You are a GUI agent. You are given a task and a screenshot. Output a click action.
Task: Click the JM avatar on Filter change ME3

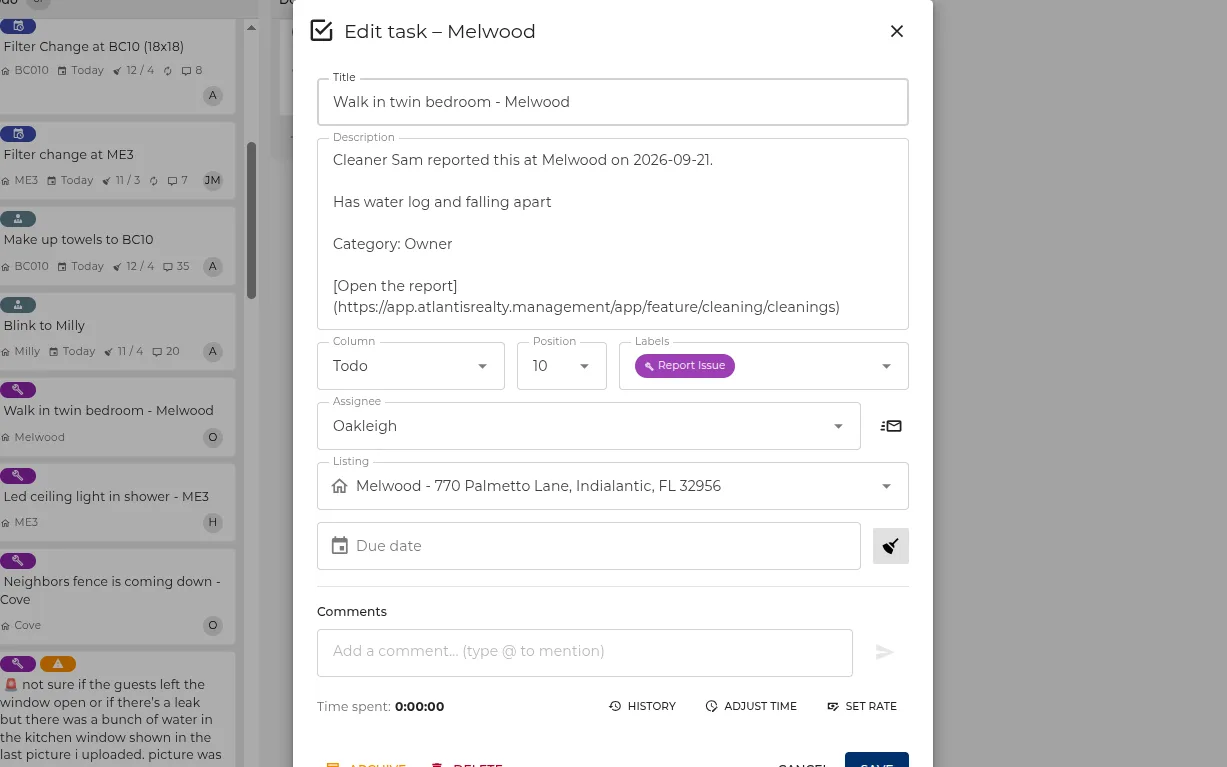click(x=212, y=181)
